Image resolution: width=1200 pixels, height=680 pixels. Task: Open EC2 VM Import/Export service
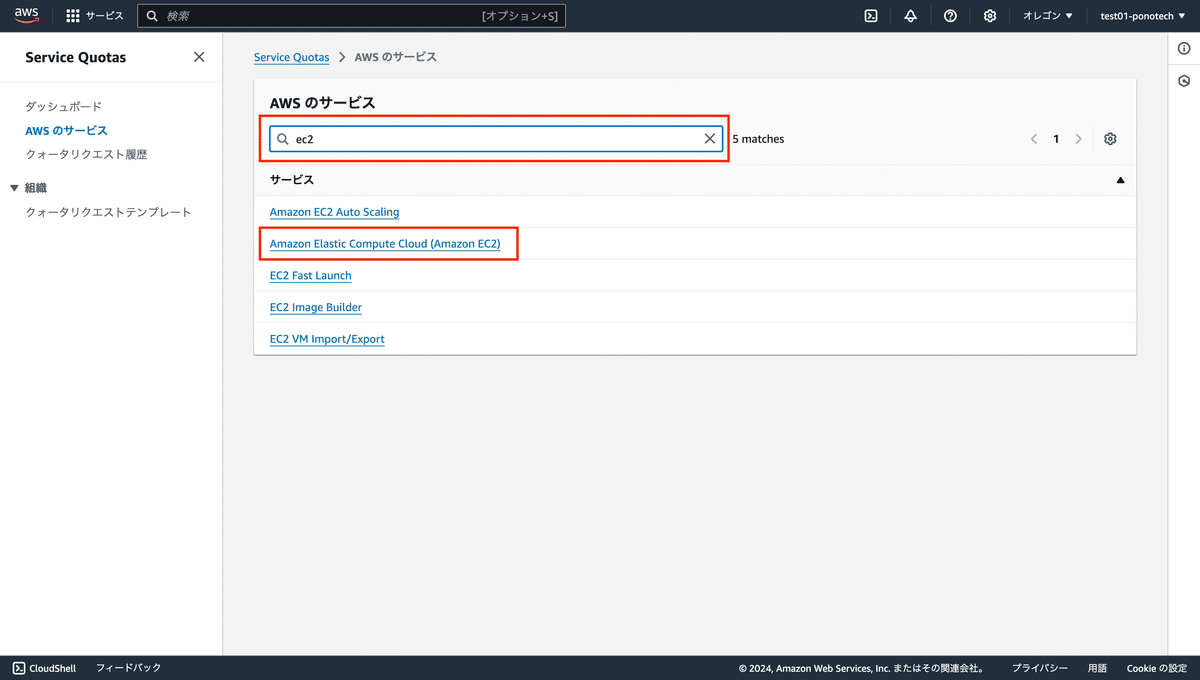pos(327,340)
